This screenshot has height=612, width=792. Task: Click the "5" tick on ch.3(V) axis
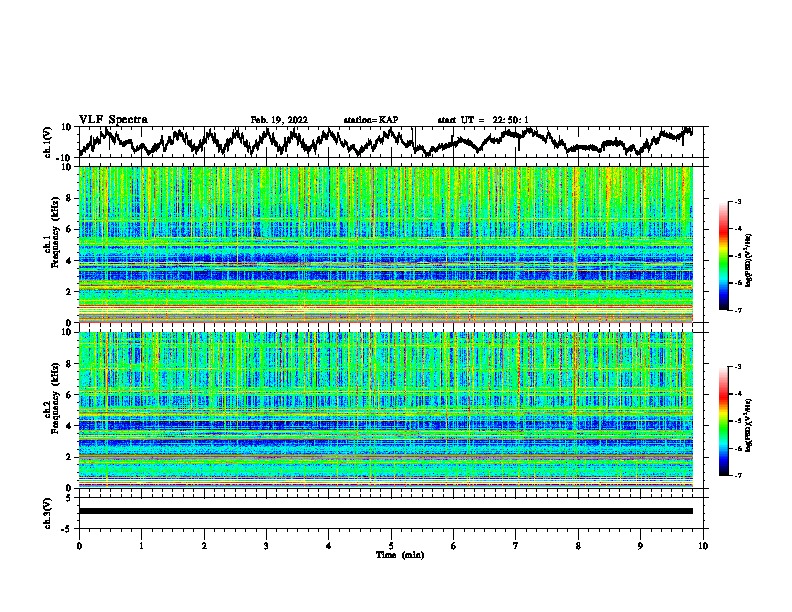(x=69, y=498)
